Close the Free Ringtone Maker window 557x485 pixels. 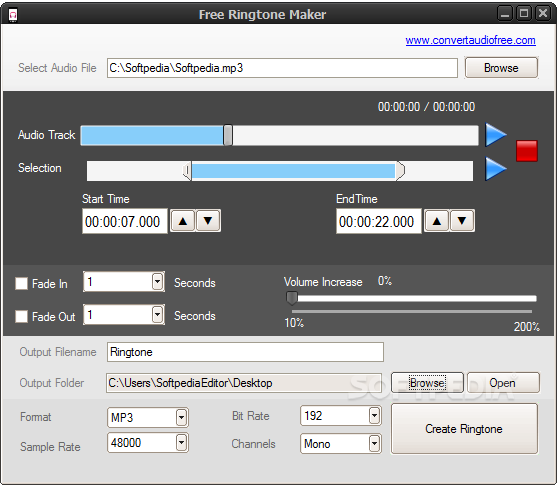point(543,14)
